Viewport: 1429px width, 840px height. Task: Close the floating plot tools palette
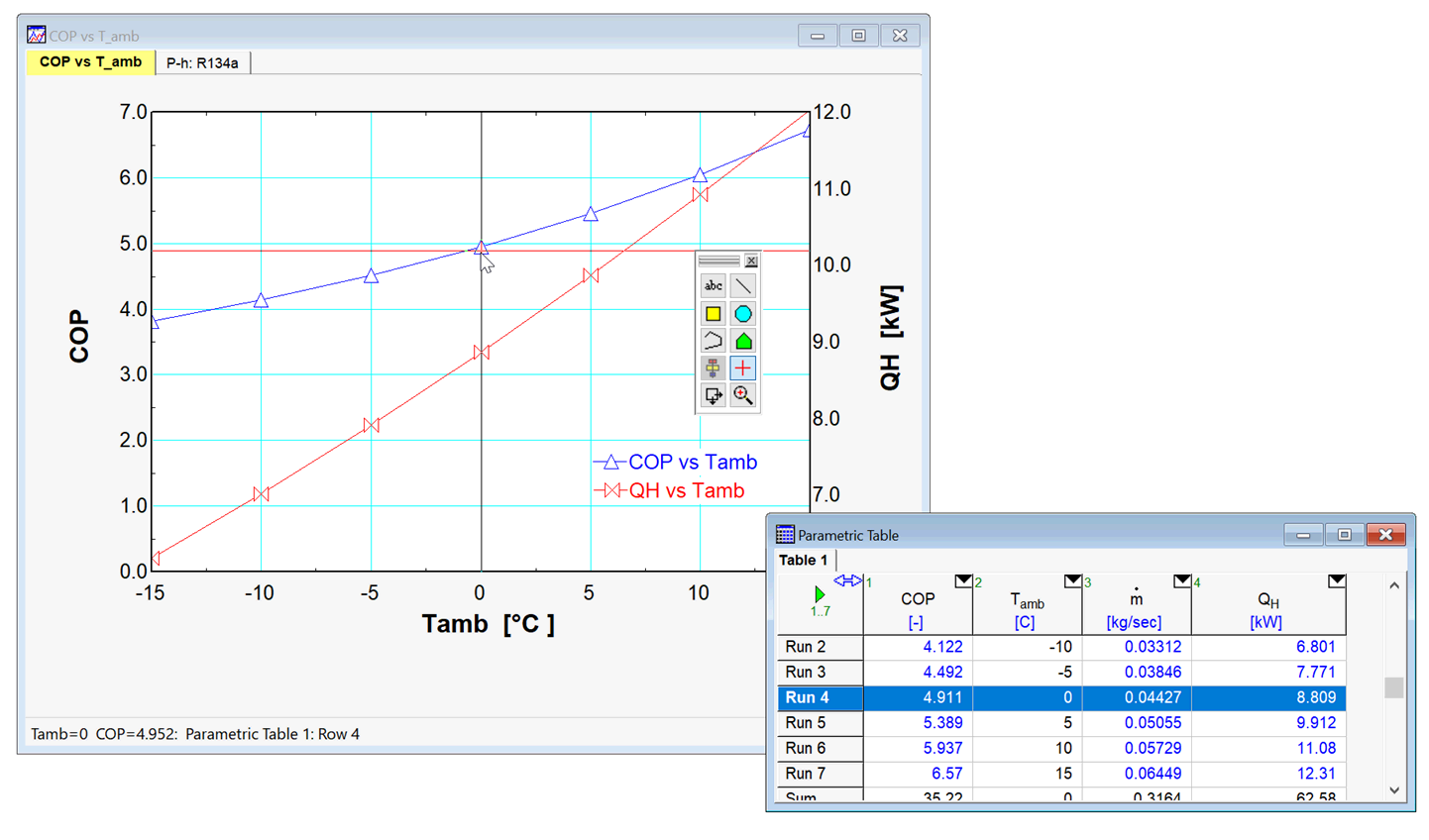coord(751,261)
